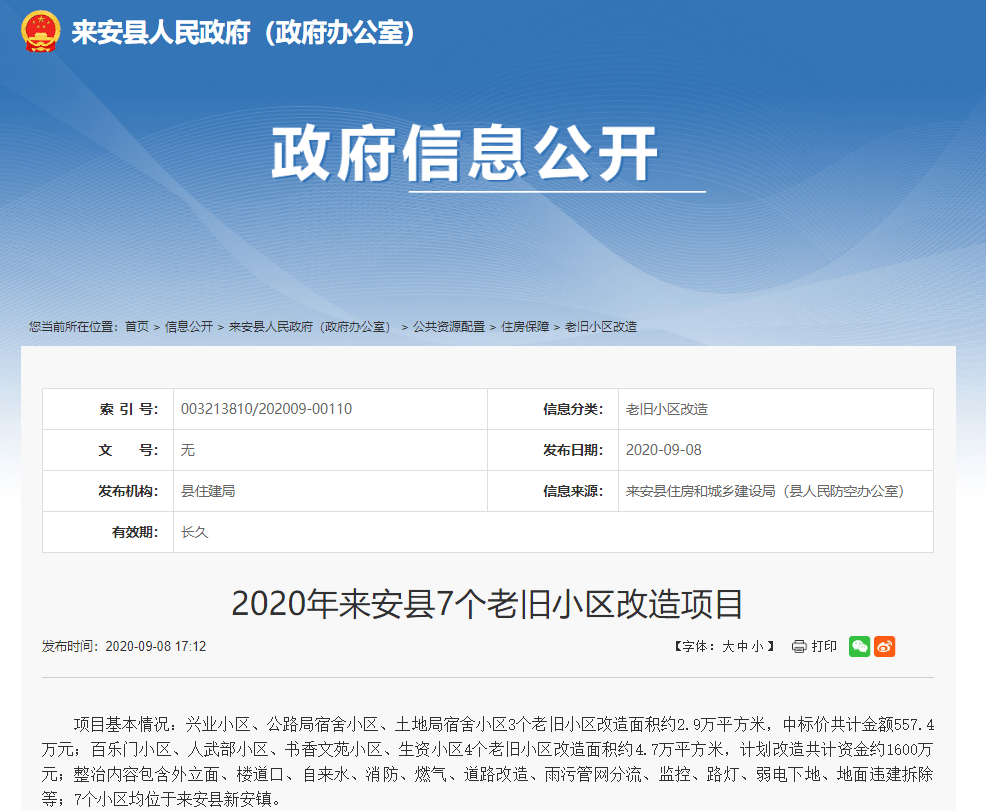This screenshot has height=811, width=986.
Task: Click 发布机构 label cell
Action: coord(108,491)
